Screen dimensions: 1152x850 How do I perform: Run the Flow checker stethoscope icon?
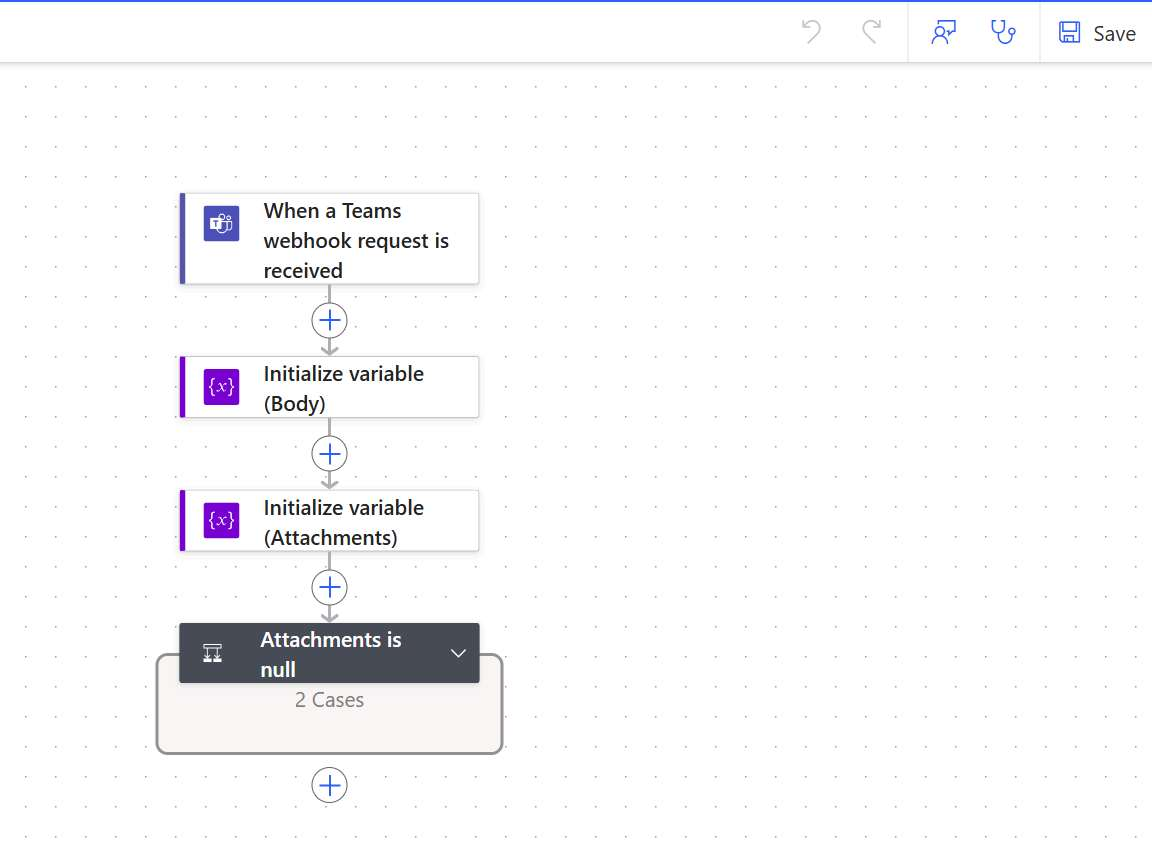tap(1003, 32)
